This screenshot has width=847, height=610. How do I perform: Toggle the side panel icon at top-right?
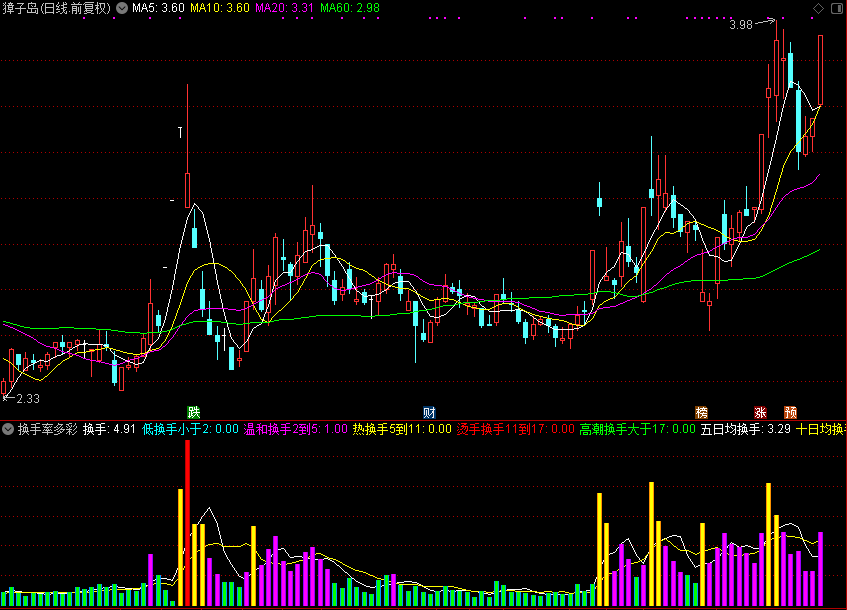(x=837, y=8)
